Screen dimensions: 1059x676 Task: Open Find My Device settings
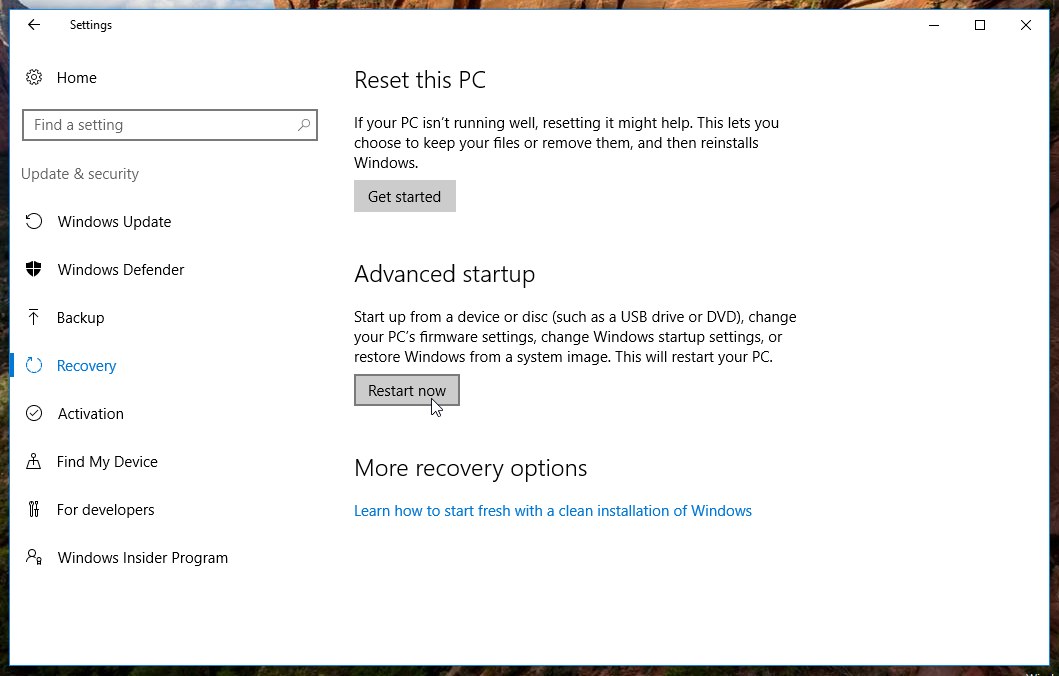tap(107, 461)
